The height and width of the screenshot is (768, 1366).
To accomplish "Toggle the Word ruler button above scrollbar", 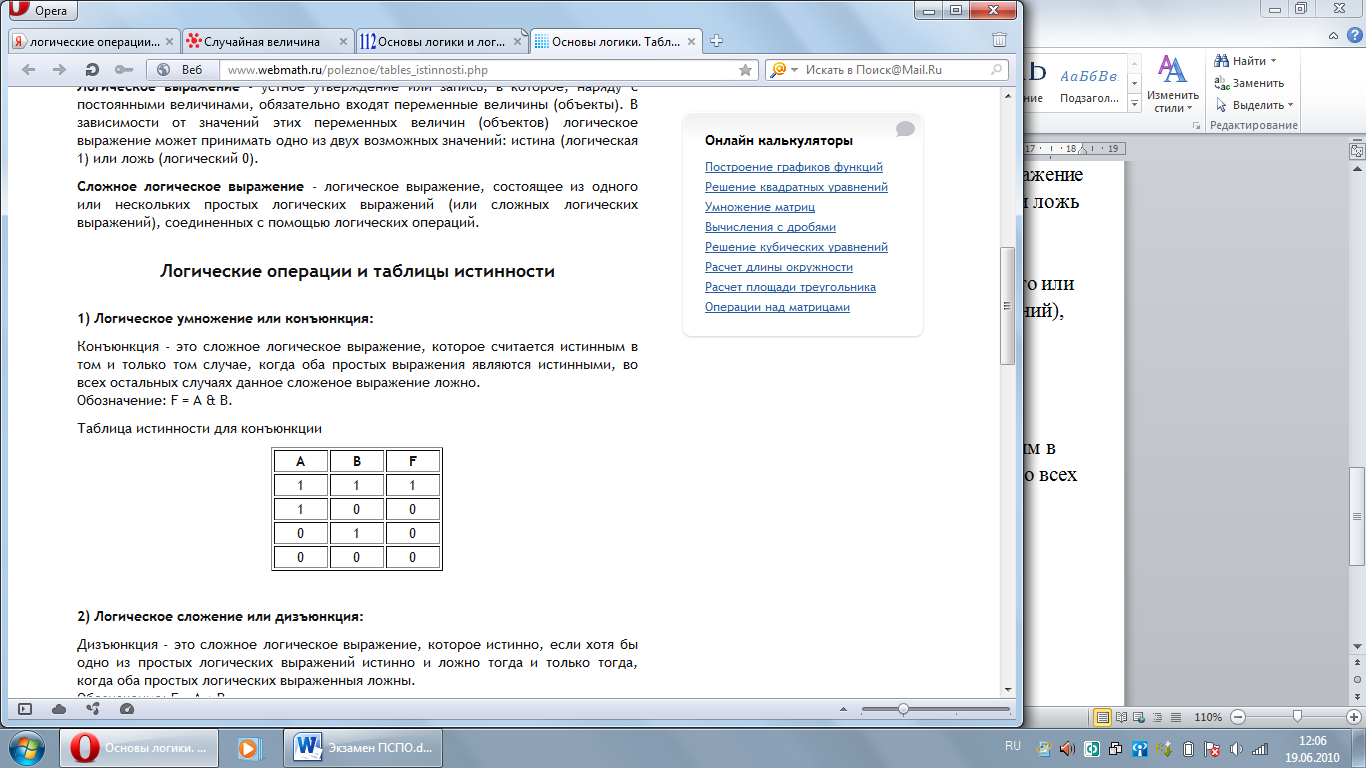I will click(x=1357, y=151).
